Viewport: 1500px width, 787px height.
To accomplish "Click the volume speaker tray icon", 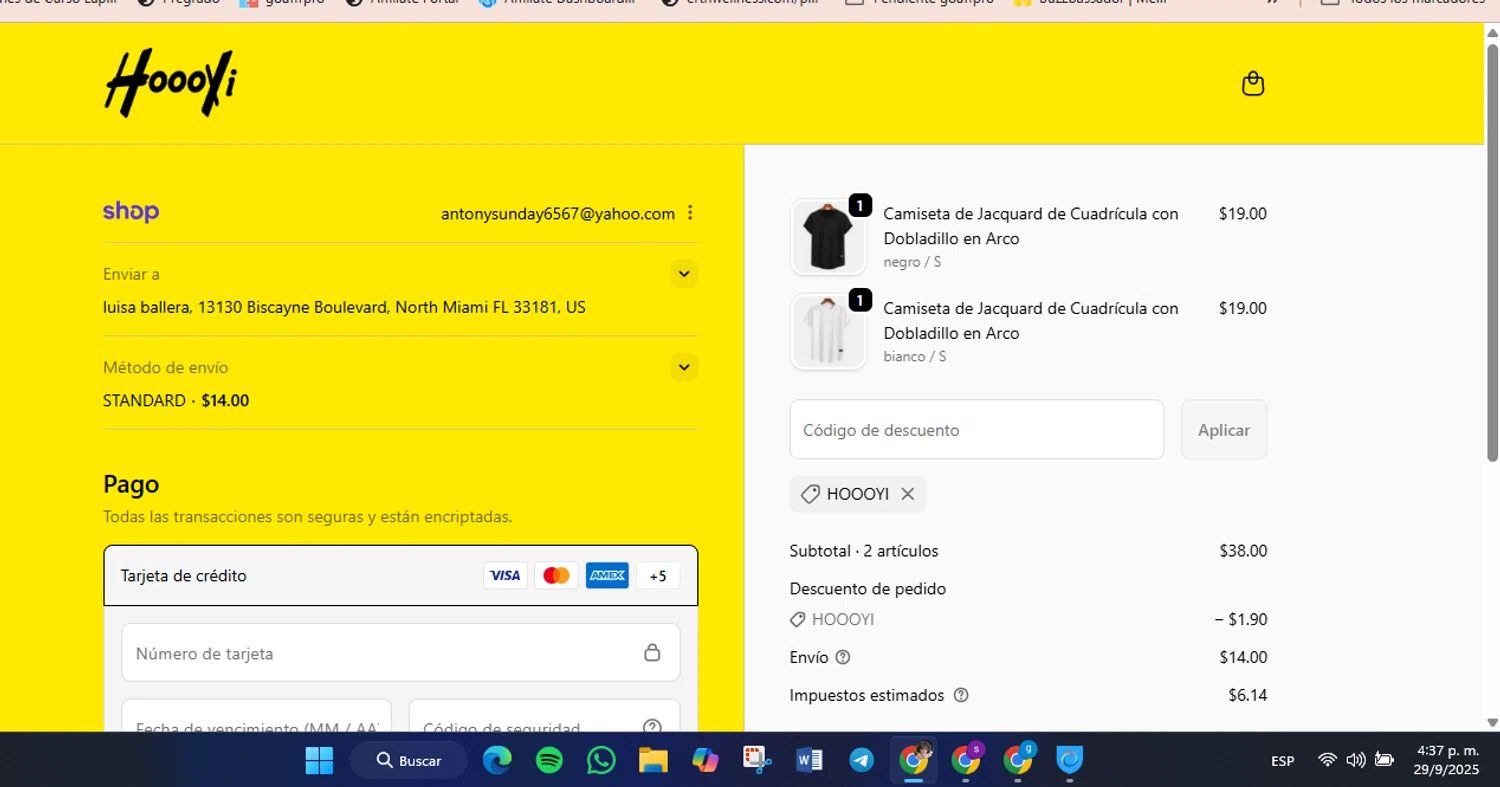I will pyautogui.click(x=1356, y=760).
